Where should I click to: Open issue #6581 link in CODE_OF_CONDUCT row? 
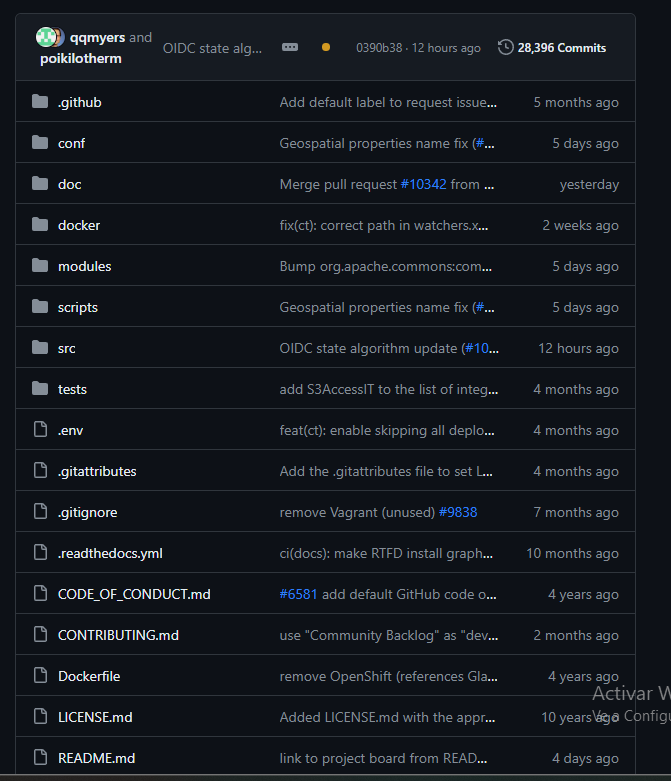coord(298,594)
